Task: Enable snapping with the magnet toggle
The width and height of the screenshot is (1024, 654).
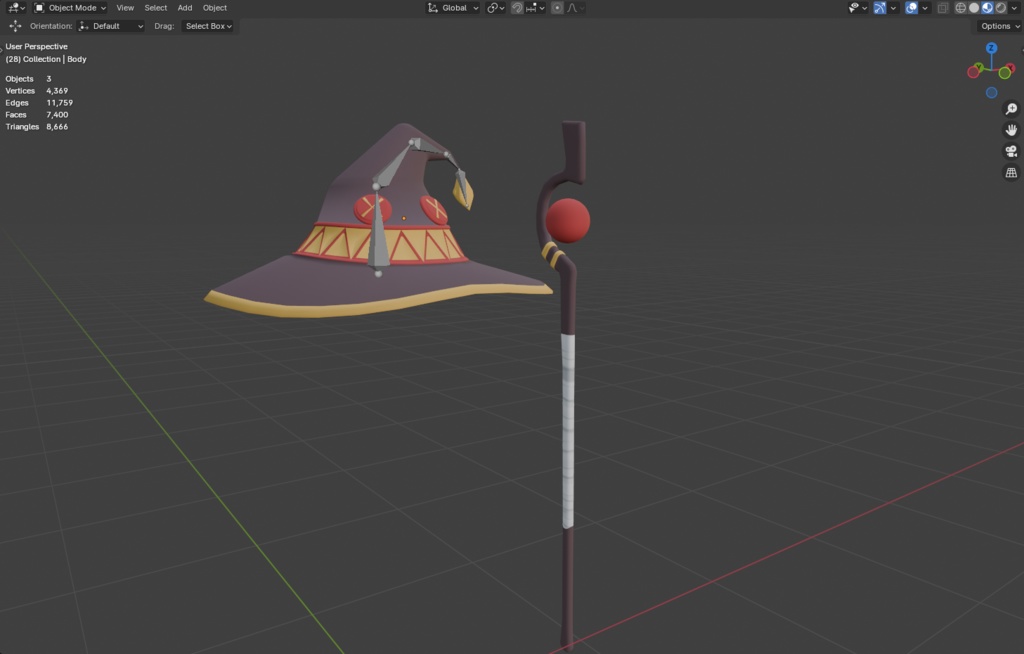Action: coord(517,7)
